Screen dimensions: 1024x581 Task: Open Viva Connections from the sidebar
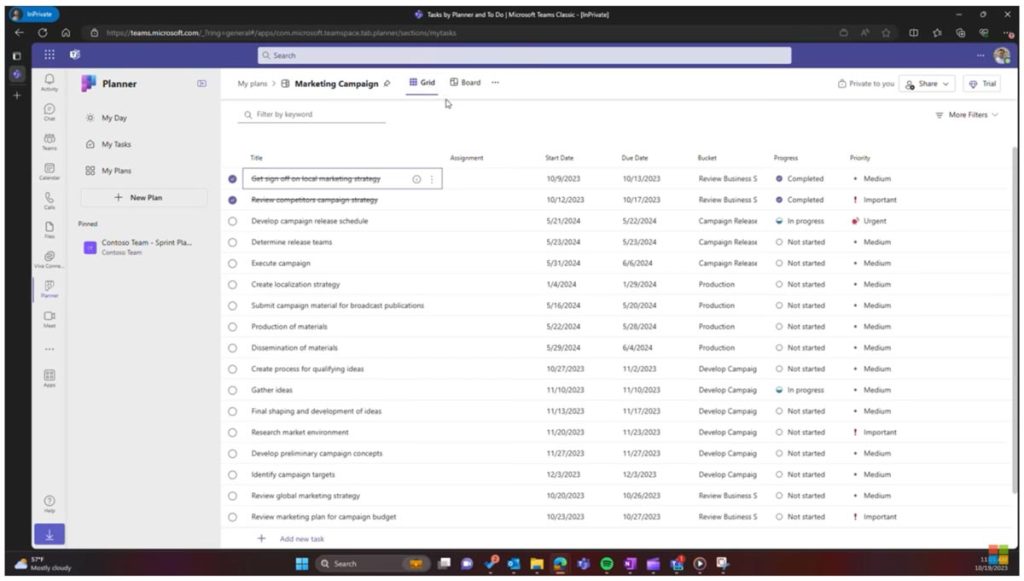[x=48, y=260]
